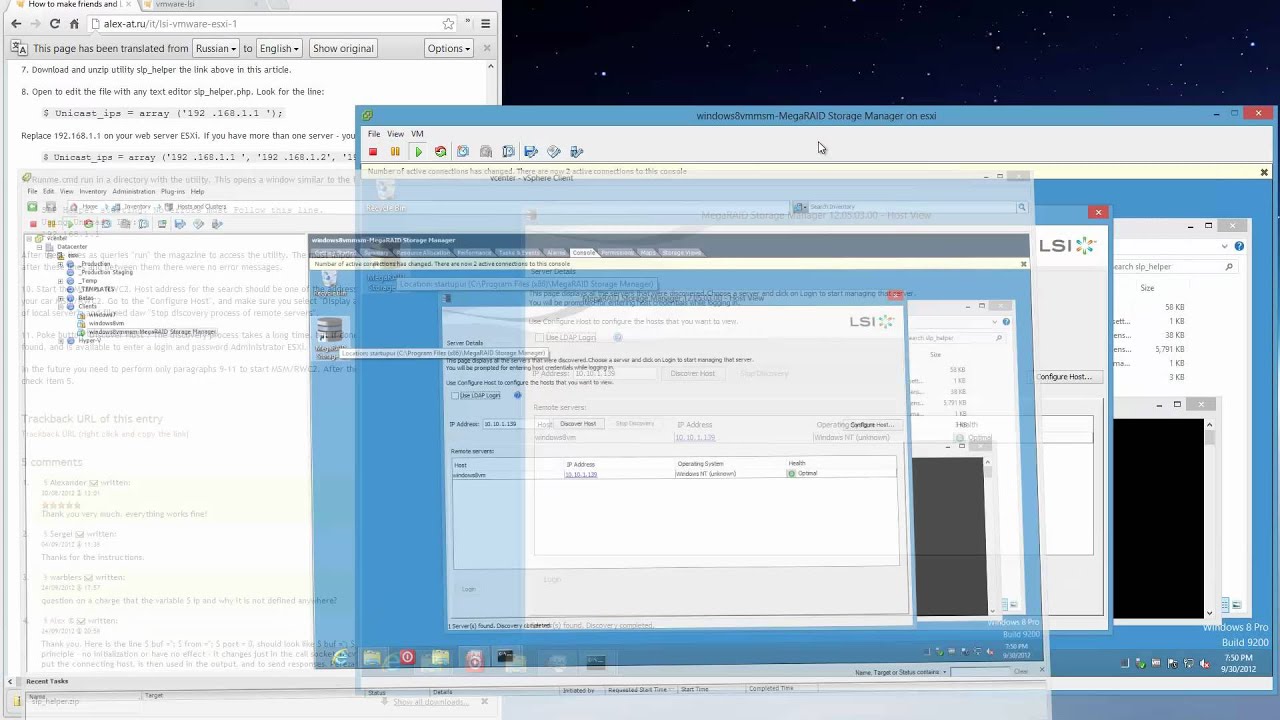Enable Use LDAP Login checkbox

pos(455,396)
